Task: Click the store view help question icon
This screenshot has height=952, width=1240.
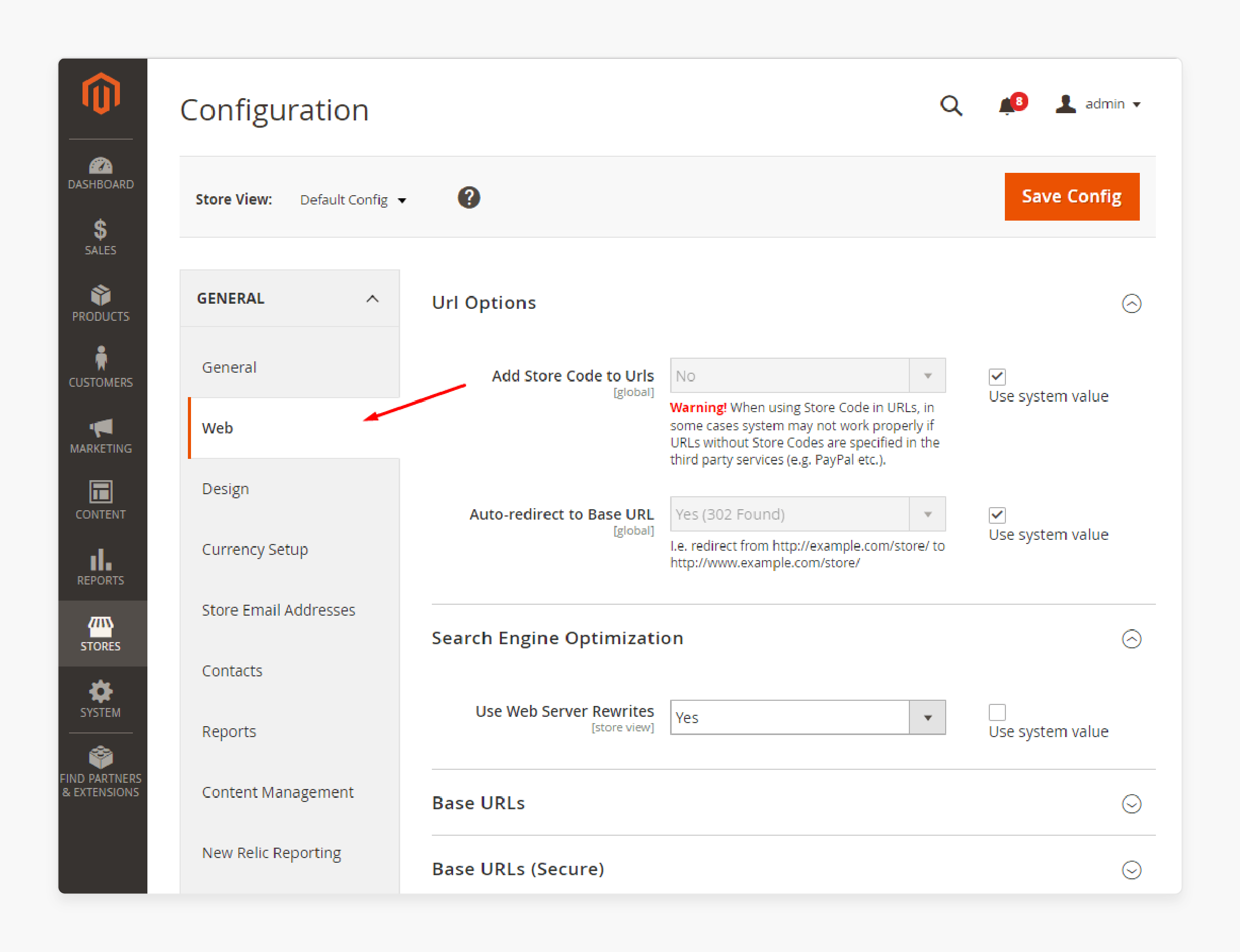Action: (x=469, y=198)
